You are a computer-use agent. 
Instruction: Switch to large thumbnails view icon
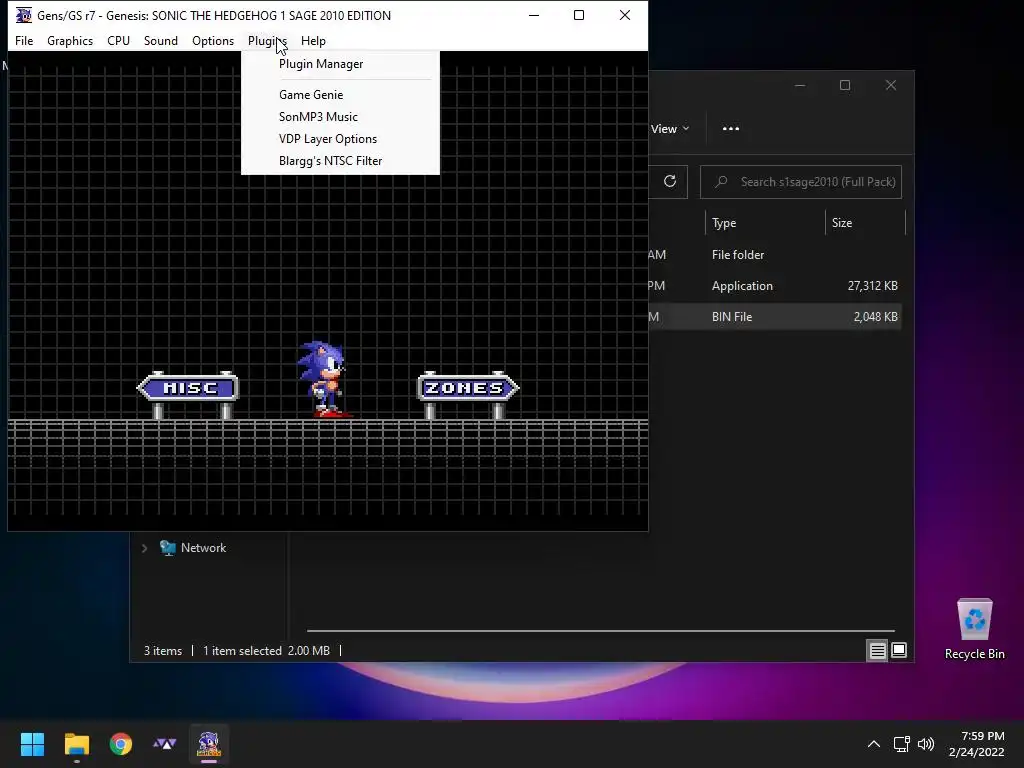click(899, 650)
